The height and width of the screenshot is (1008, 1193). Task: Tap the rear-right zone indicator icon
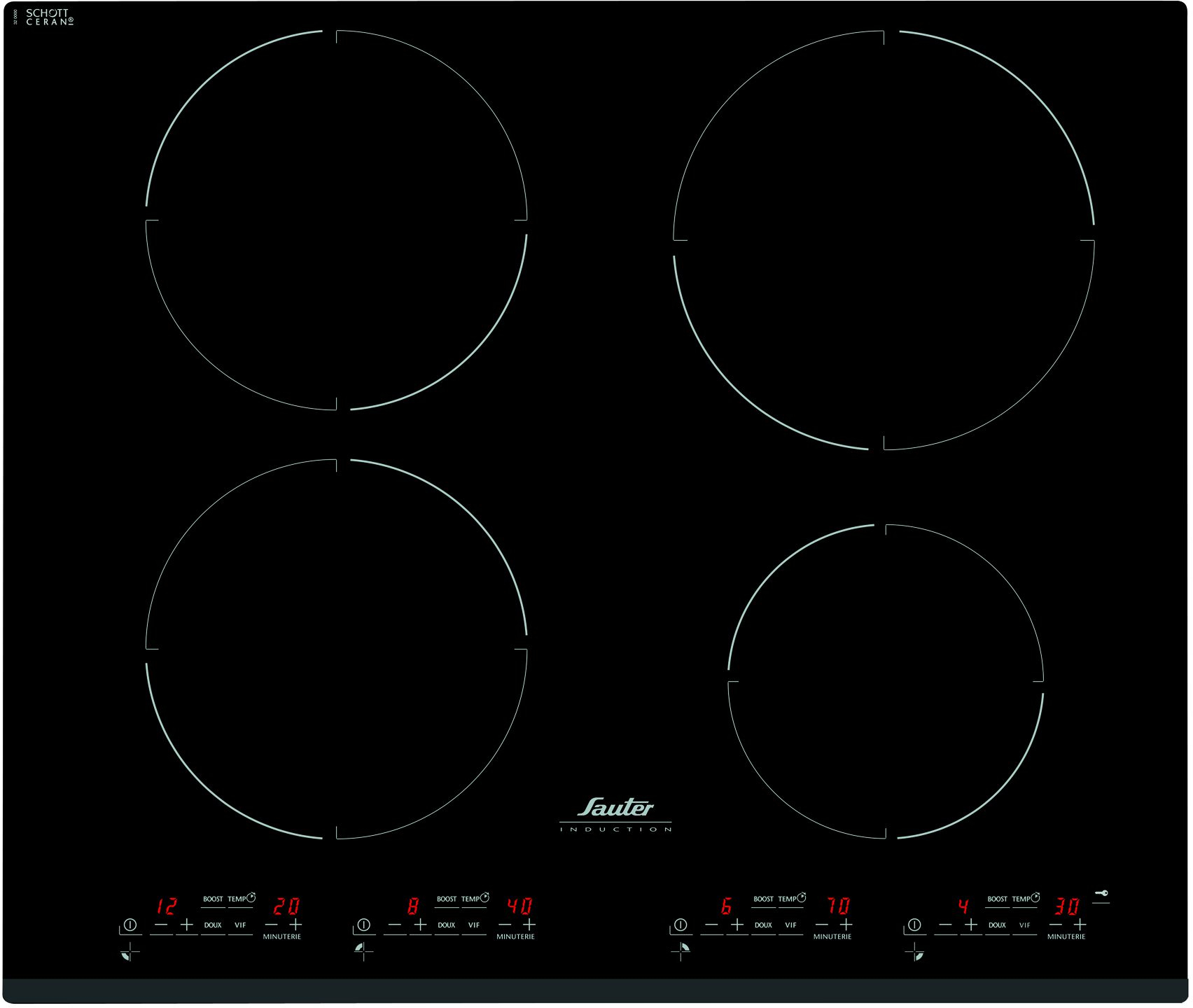tap(681, 950)
